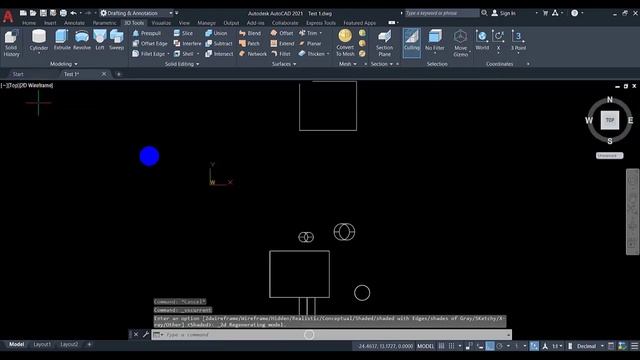Click the surface Extend tool

tap(282, 43)
